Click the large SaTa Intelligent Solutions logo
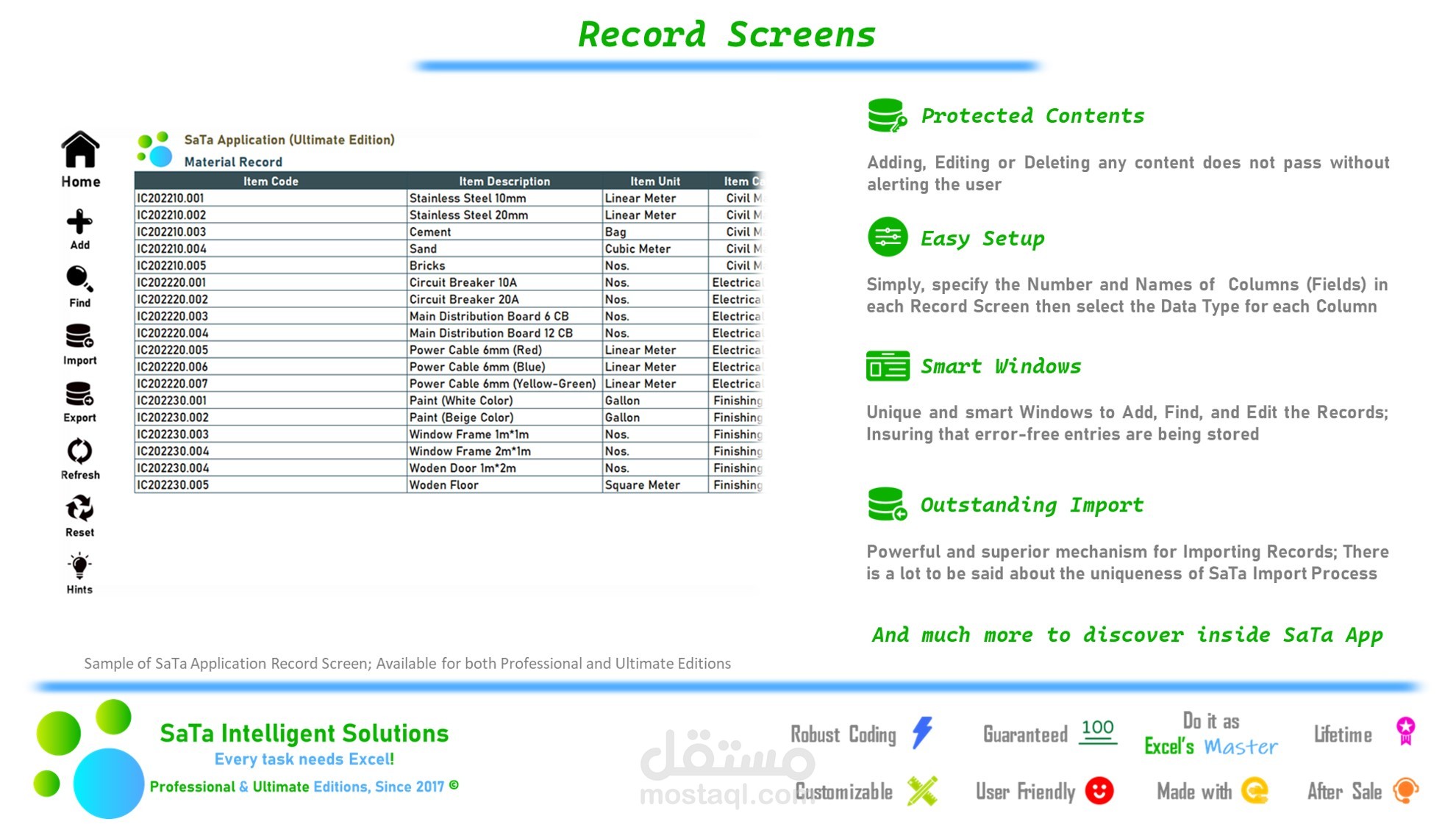1456x827 pixels. pyautogui.click(x=90, y=759)
